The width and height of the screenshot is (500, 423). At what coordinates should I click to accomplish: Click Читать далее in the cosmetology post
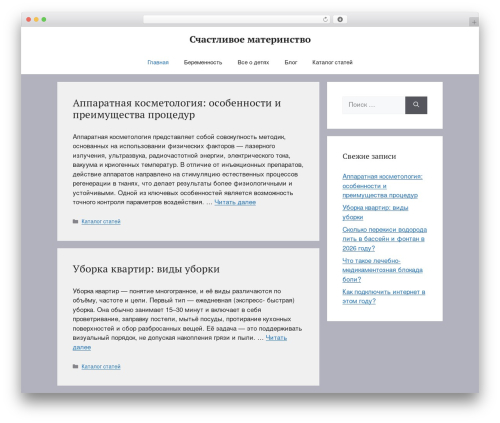coord(235,202)
